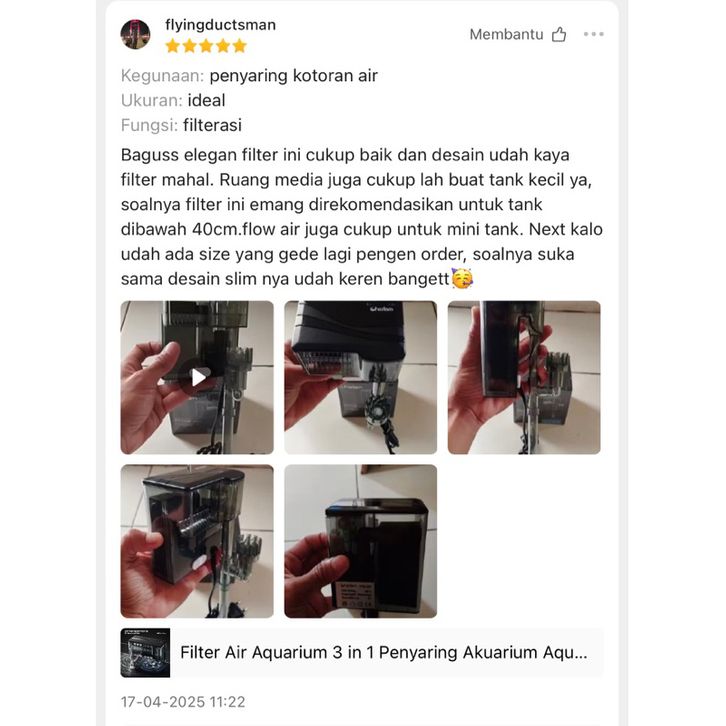Open second review photo showing filter top
726x726 pixels.
(361, 377)
